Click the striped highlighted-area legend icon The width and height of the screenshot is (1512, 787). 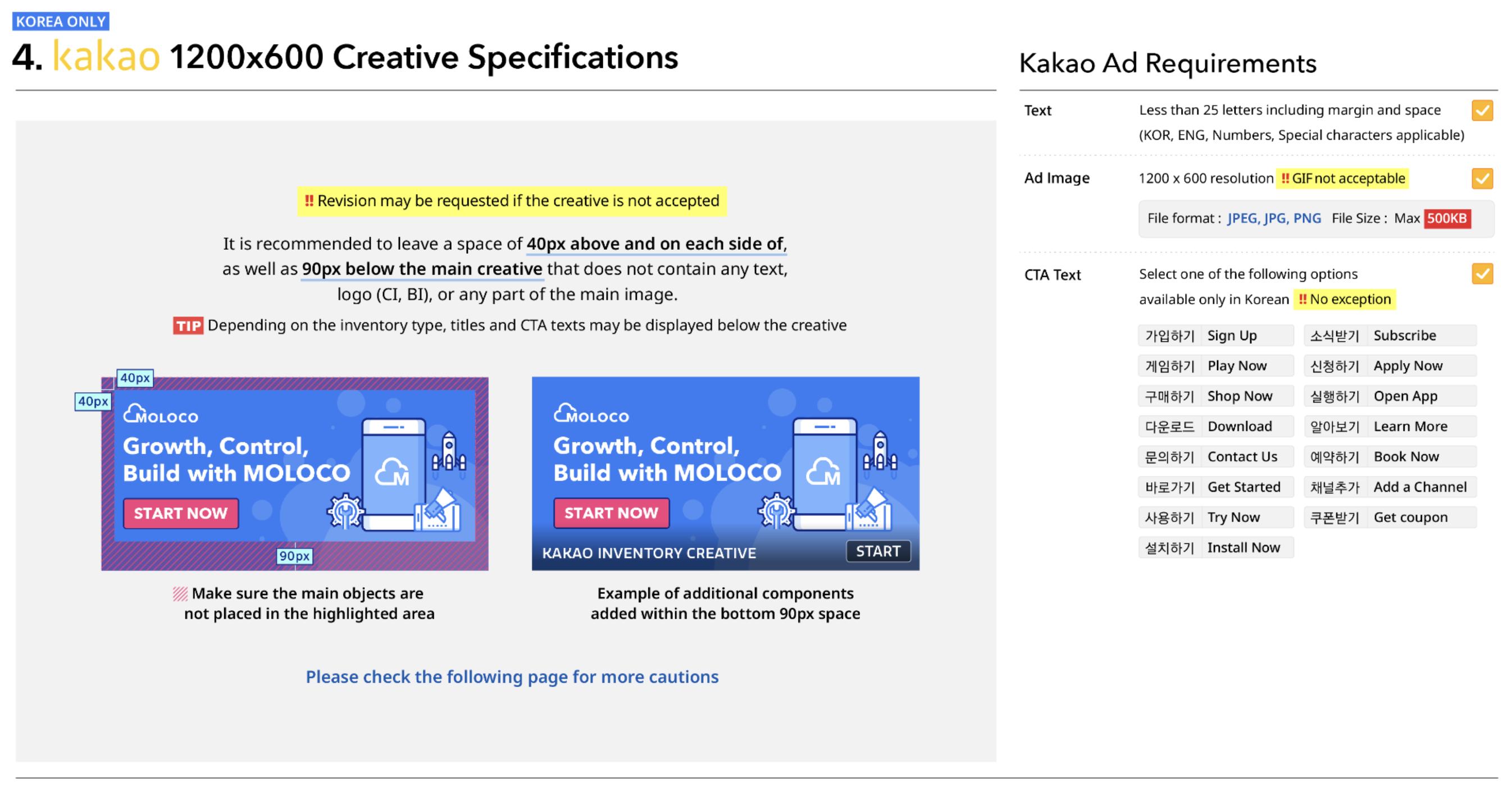pos(180,593)
